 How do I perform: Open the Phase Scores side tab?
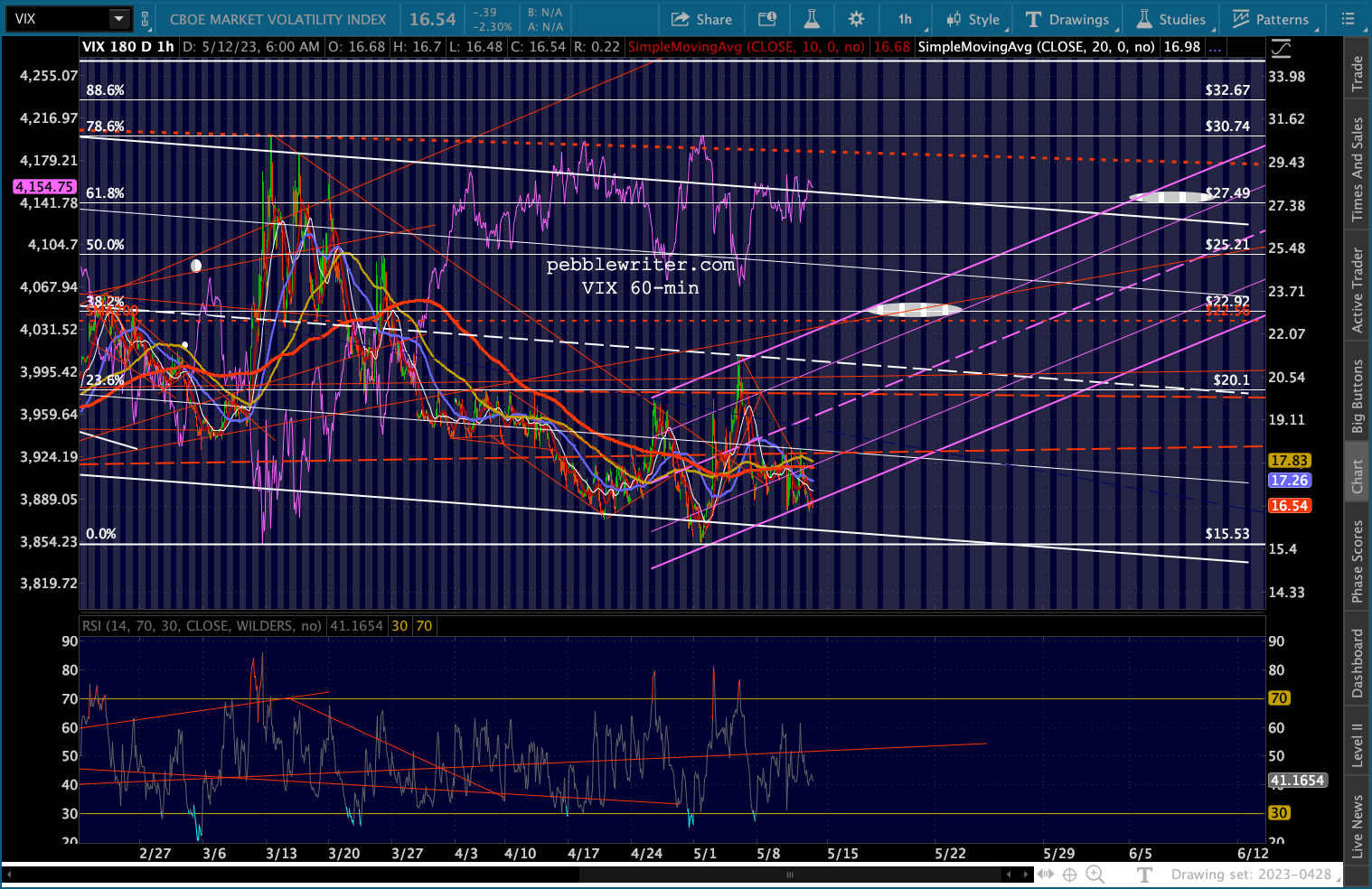(1357, 561)
